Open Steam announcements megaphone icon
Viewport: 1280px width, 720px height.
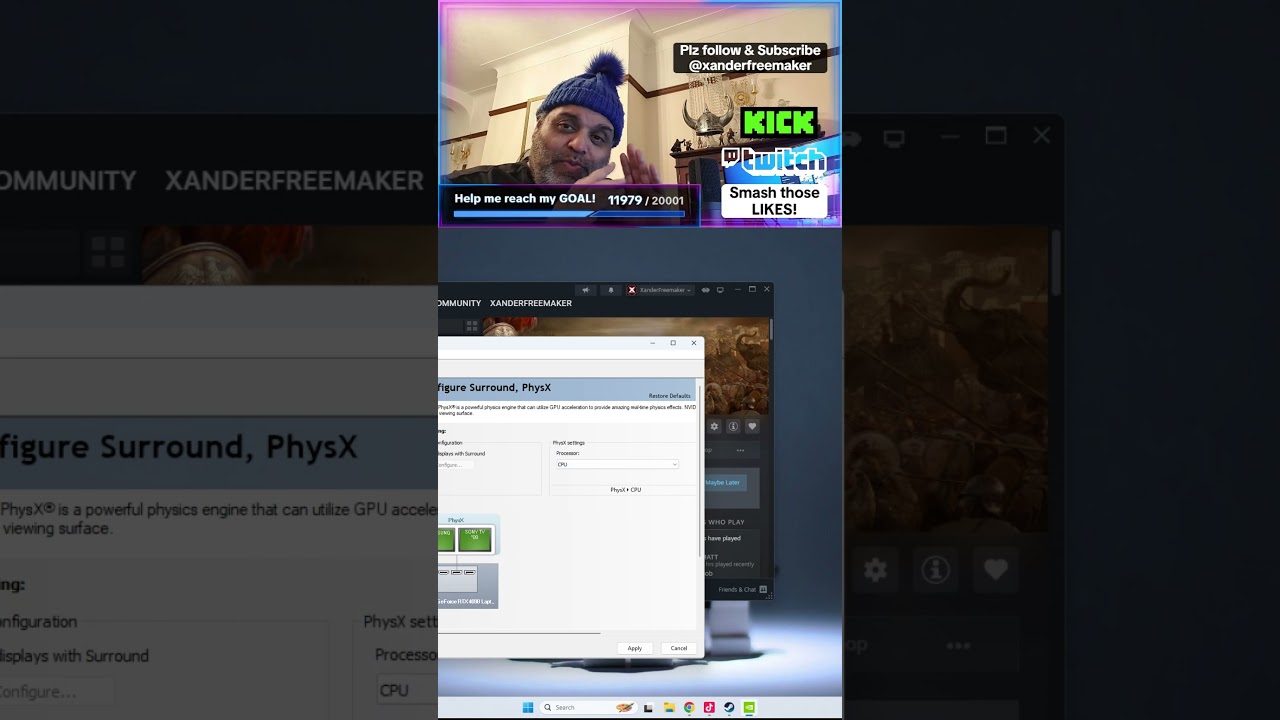point(586,290)
